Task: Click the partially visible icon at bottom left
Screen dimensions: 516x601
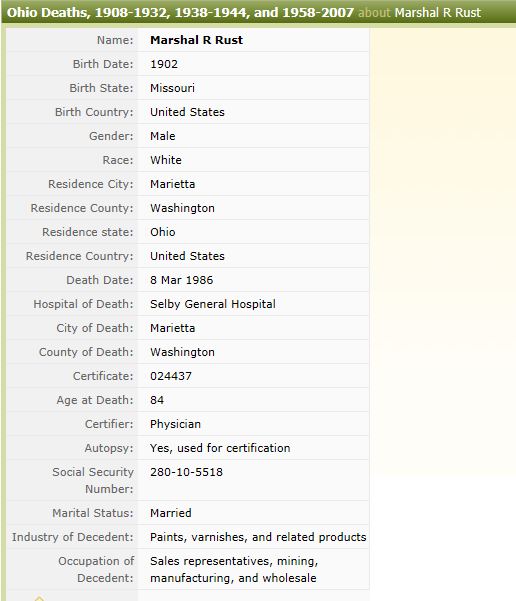Action: [39, 598]
